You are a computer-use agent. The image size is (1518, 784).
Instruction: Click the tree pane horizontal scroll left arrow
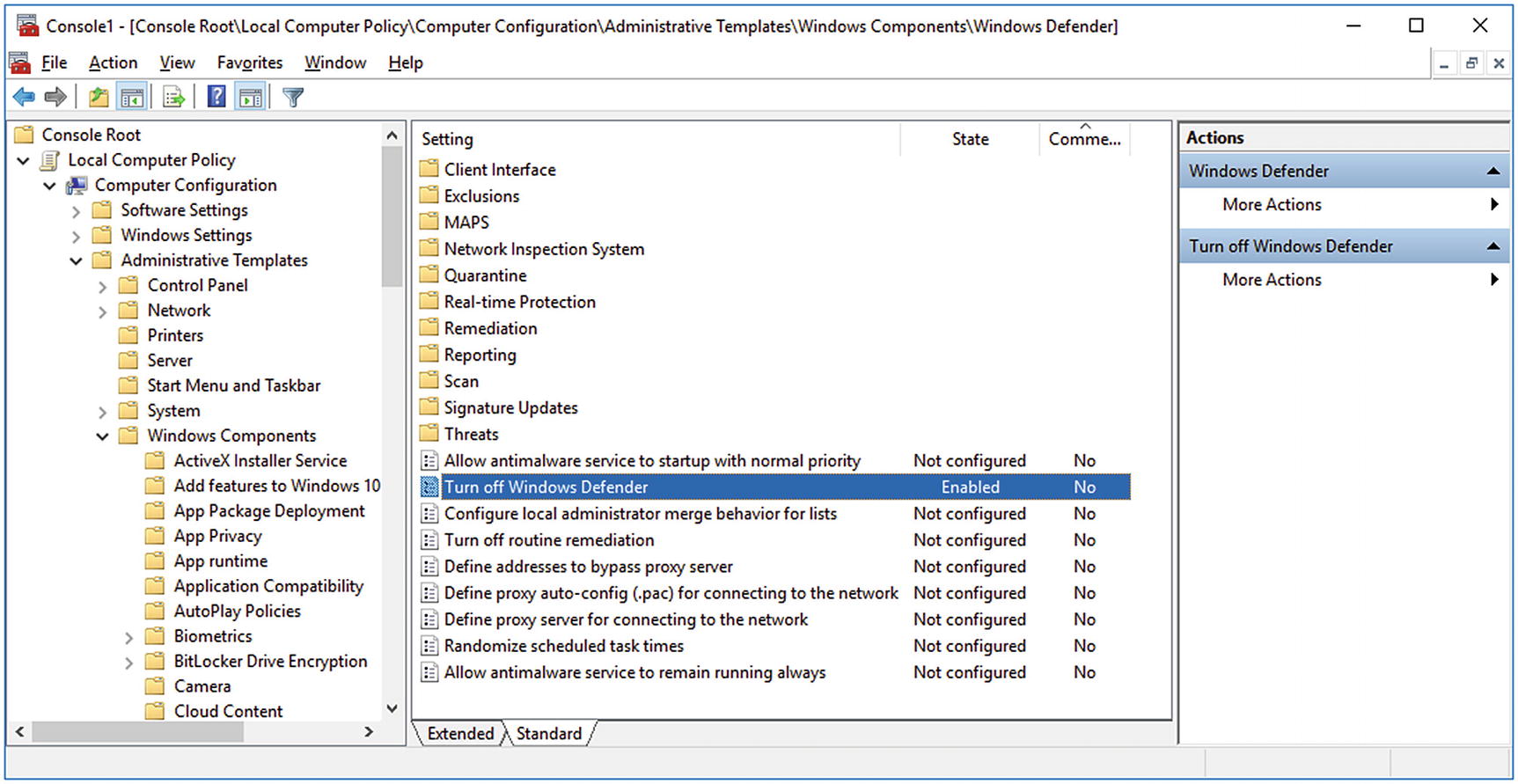pyautogui.click(x=19, y=731)
